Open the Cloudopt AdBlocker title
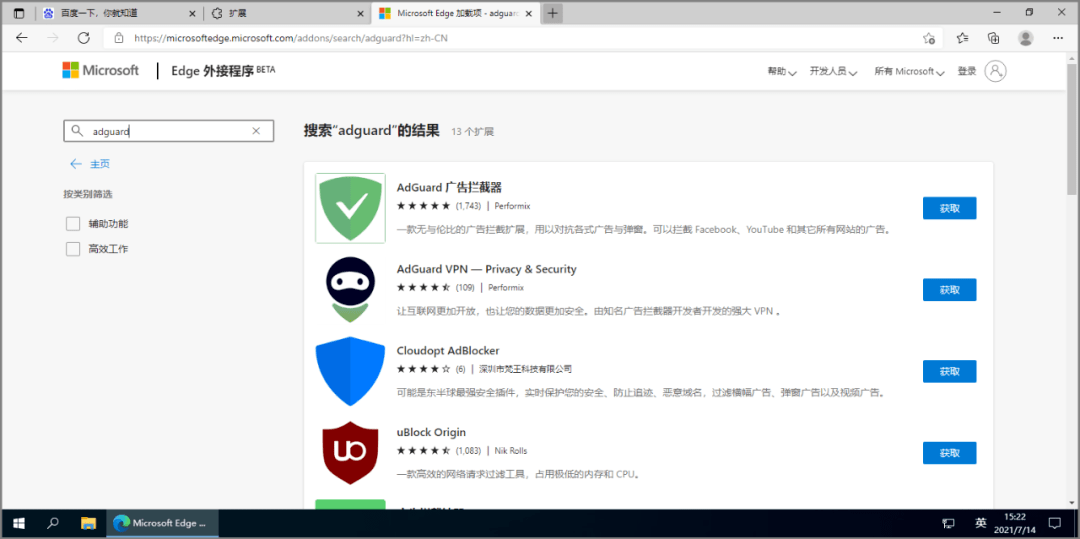1080x539 pixels. (448, 350)
